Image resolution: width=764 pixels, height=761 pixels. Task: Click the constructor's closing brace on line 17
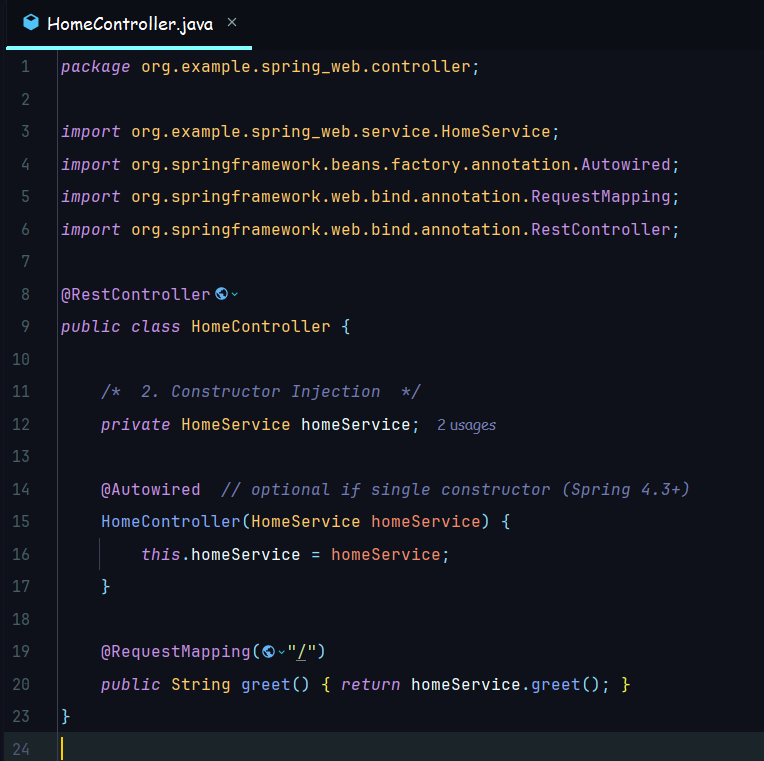click(105, 587)
